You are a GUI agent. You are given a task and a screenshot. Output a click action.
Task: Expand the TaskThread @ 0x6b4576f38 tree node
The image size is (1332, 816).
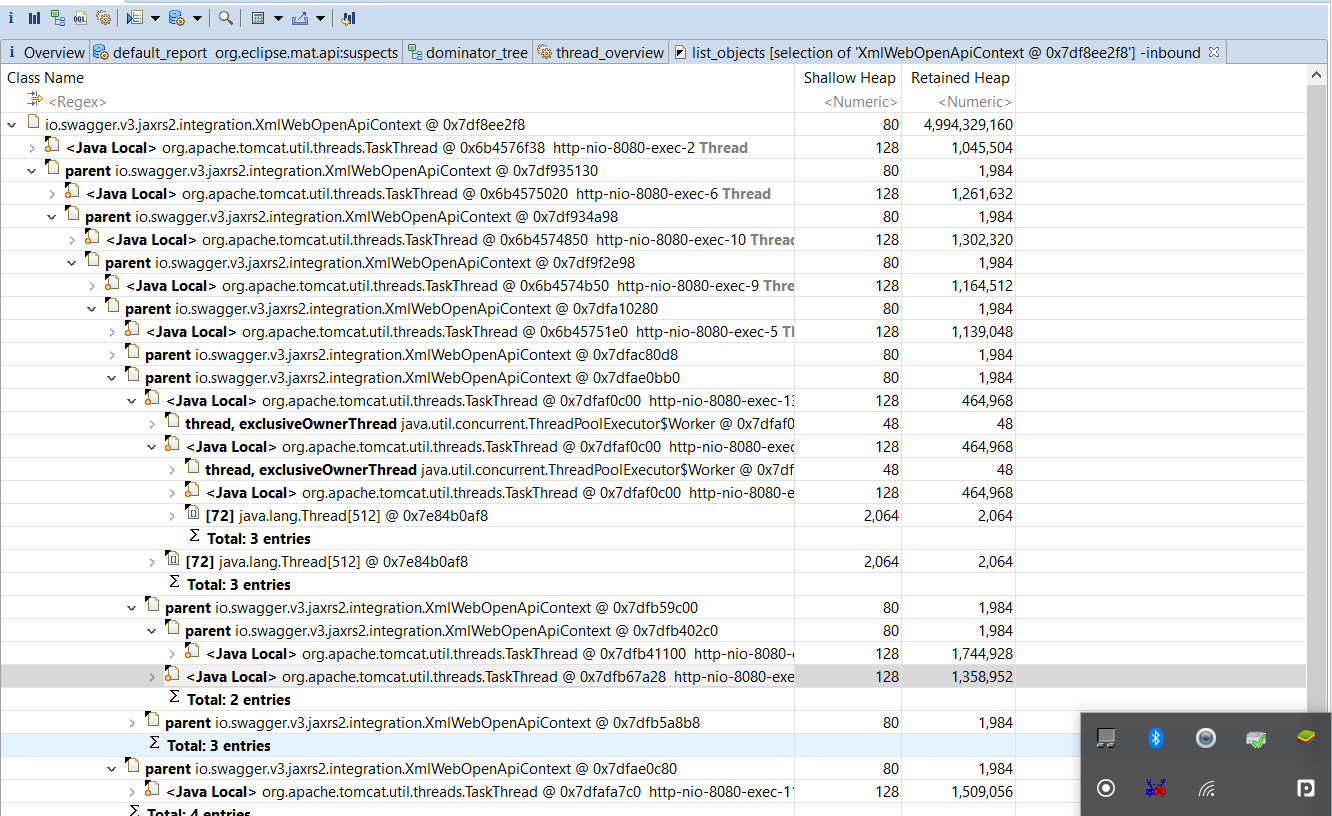click(31, 147)
